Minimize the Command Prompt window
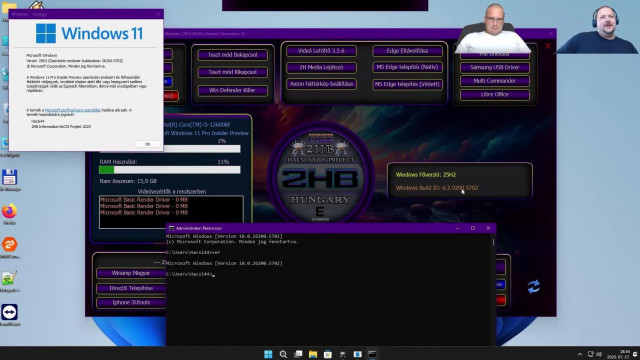The image size is (640, 360). pos(458,228)
